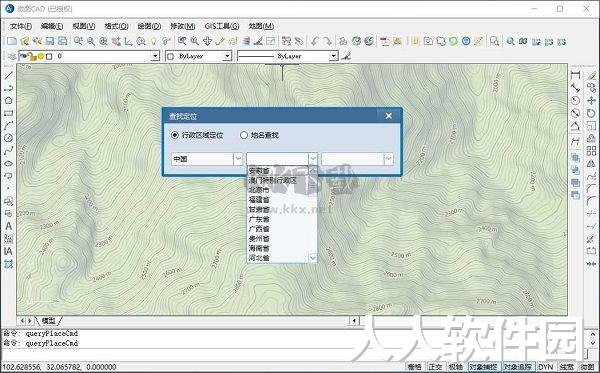Open the ByLayer color dropdown
The height and width of the screenshot is (373, 600).
coord(227,56)
